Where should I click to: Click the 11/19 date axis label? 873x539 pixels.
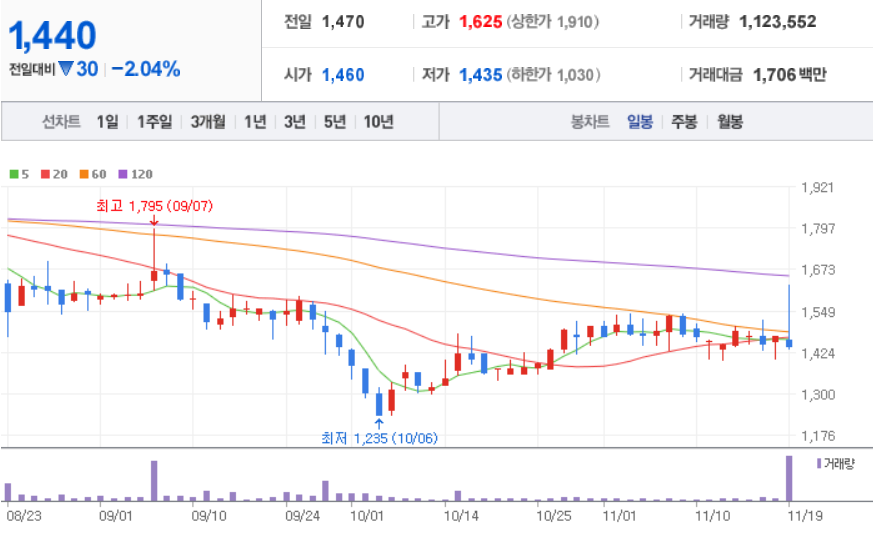(805, 516)
